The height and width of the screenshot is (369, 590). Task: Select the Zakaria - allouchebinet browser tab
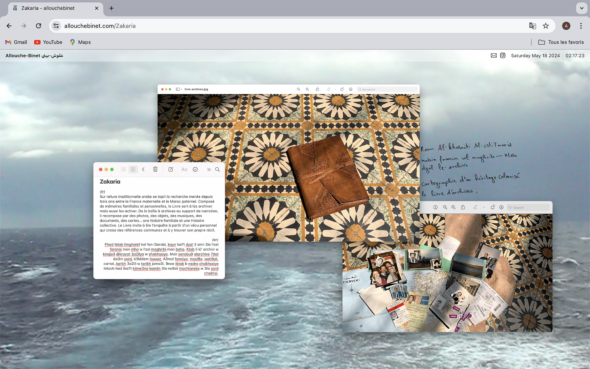pyautogui.click(x=55, y=8)
